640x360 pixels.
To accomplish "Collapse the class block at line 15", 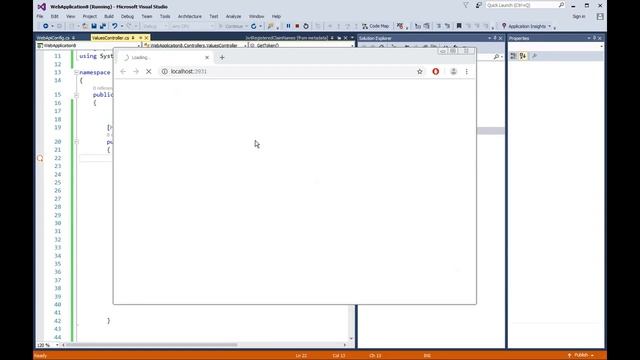I will point(76,95).
